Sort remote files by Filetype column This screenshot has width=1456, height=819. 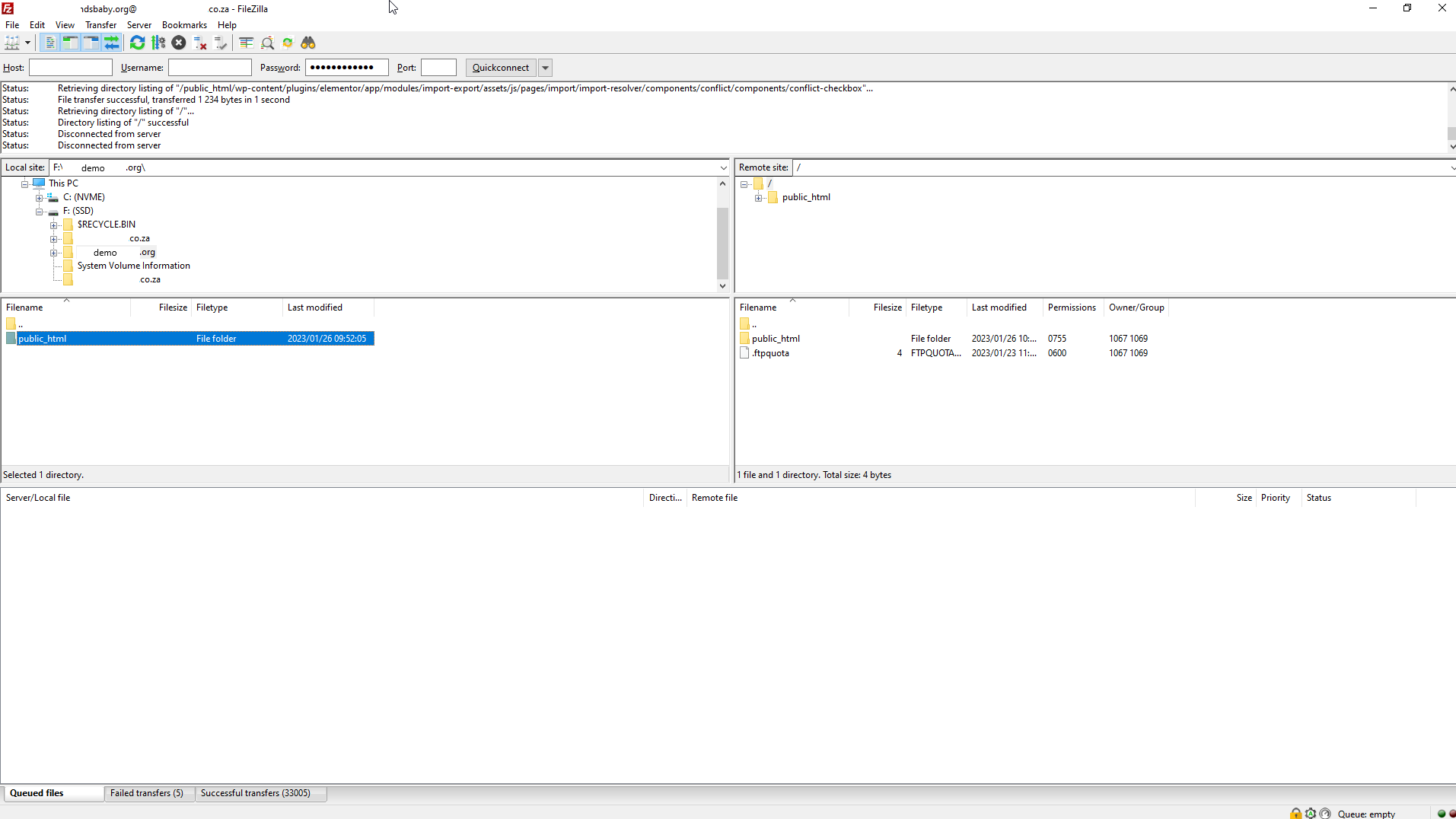(x=936, y=308)
